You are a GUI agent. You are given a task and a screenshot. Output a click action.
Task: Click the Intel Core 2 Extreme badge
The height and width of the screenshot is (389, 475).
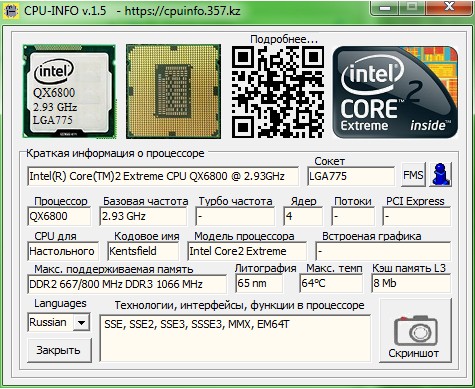tap(395, 92)
